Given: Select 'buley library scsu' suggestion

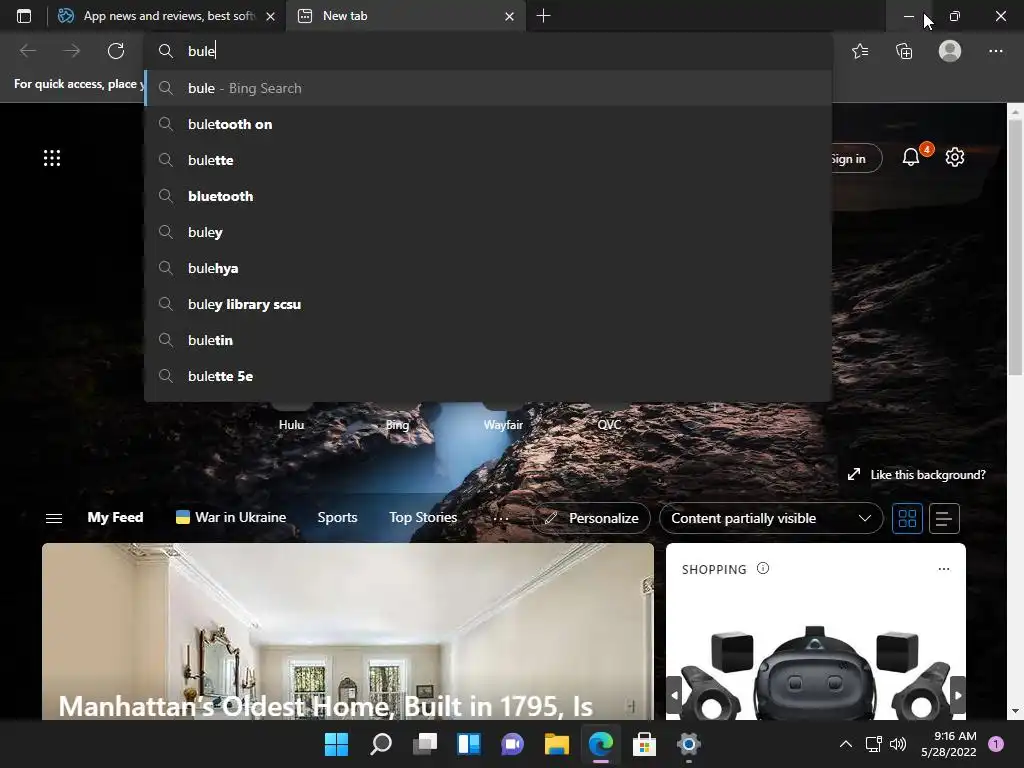Looking at the screenshot, I should (x=488, y=304).
